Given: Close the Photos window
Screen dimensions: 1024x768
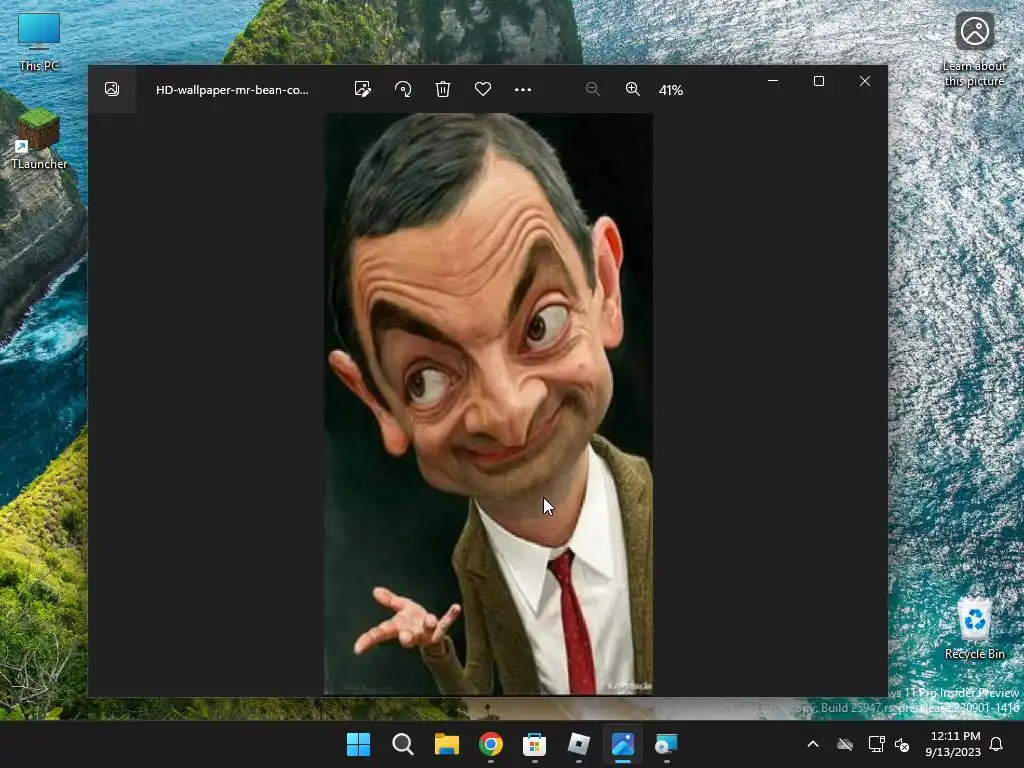Looking at the screenshot, I should pyautogui.click(x=865, y=81).
